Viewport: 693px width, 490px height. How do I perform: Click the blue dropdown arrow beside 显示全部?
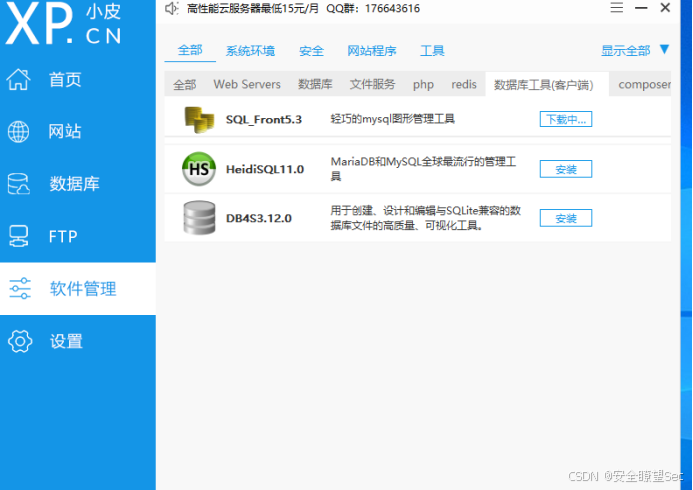point(664,49)
